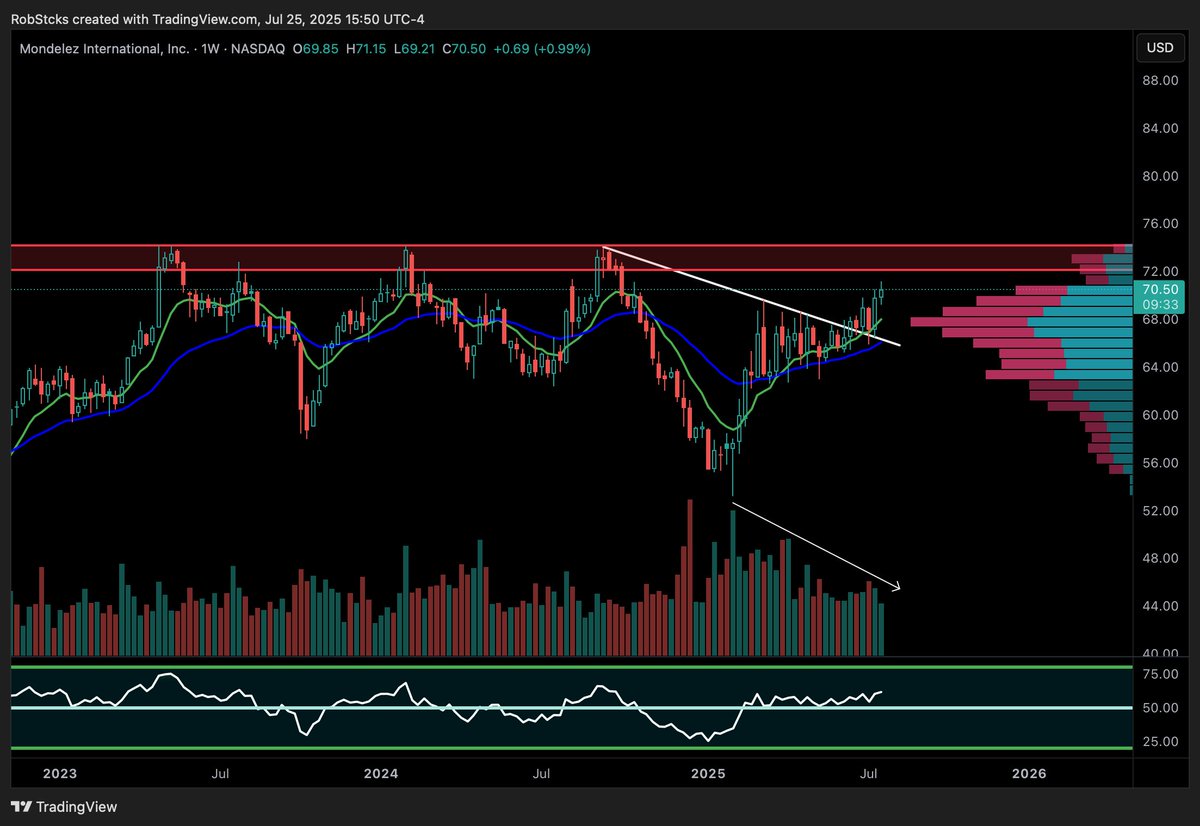Click the 2024 time axis label
This screenshot has height=826, width=1200.
click(381, 773)
